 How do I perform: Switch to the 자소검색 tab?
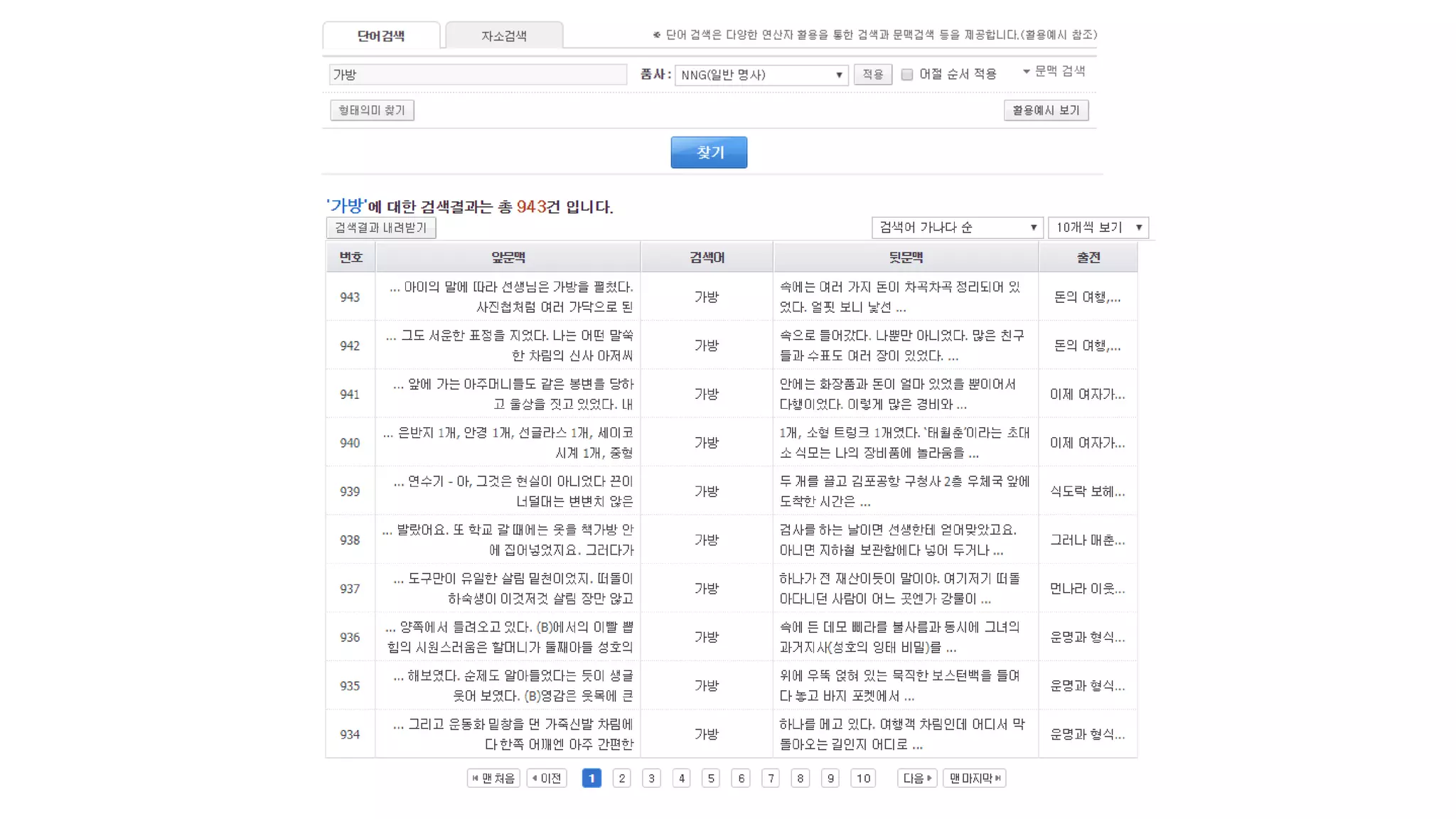(503, 36)
